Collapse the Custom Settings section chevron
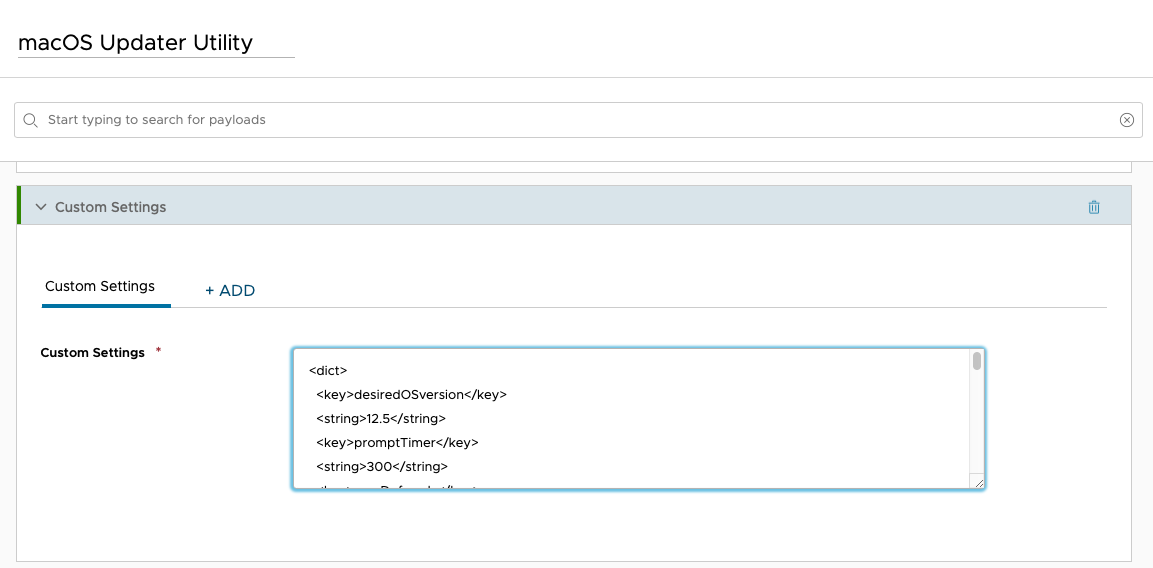Image resolution: width=1153 pixels, height=568 pixels. point(40,207)
